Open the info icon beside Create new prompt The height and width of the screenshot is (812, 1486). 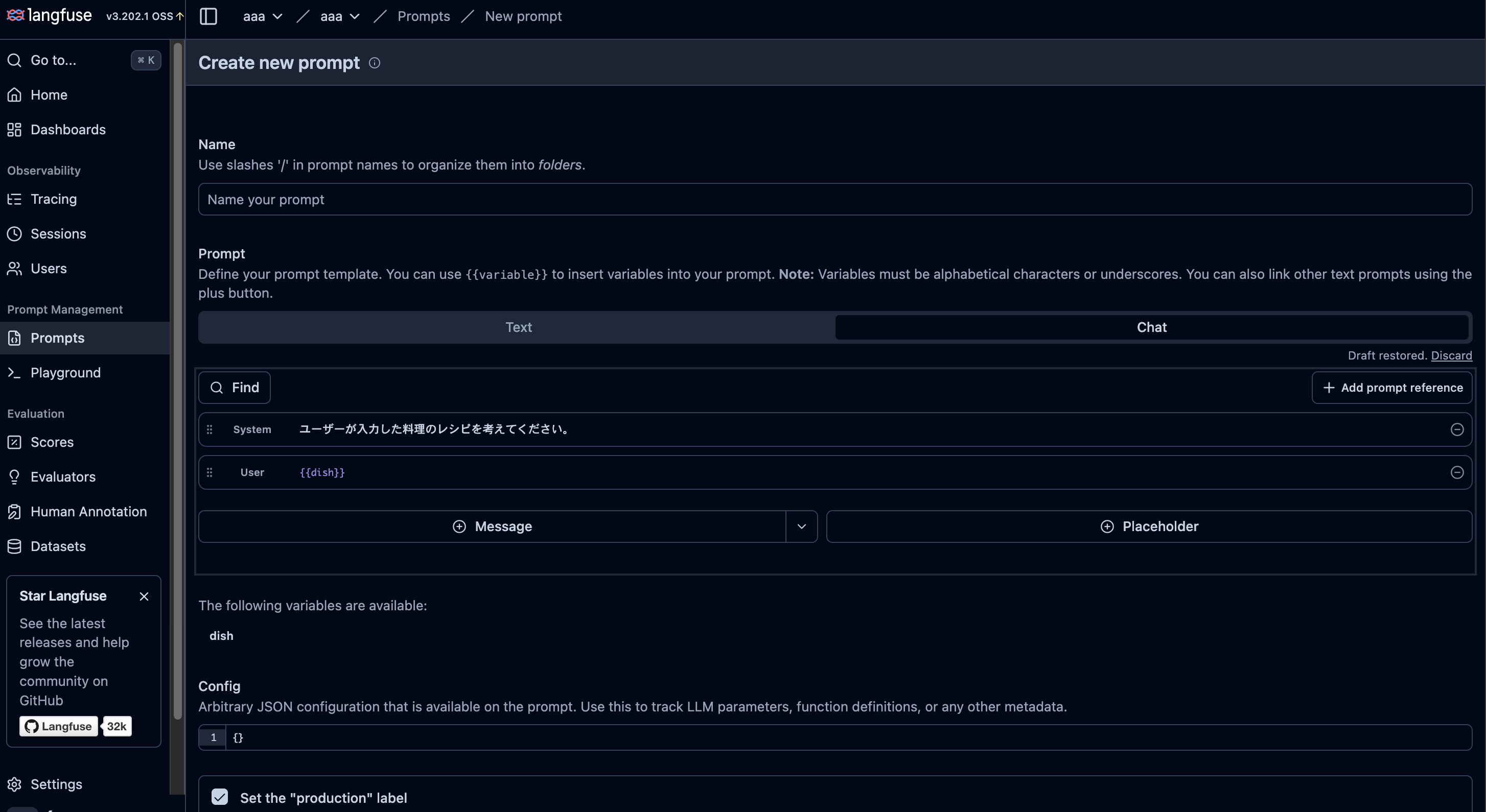pyautogui.click(x=375, y=63)
